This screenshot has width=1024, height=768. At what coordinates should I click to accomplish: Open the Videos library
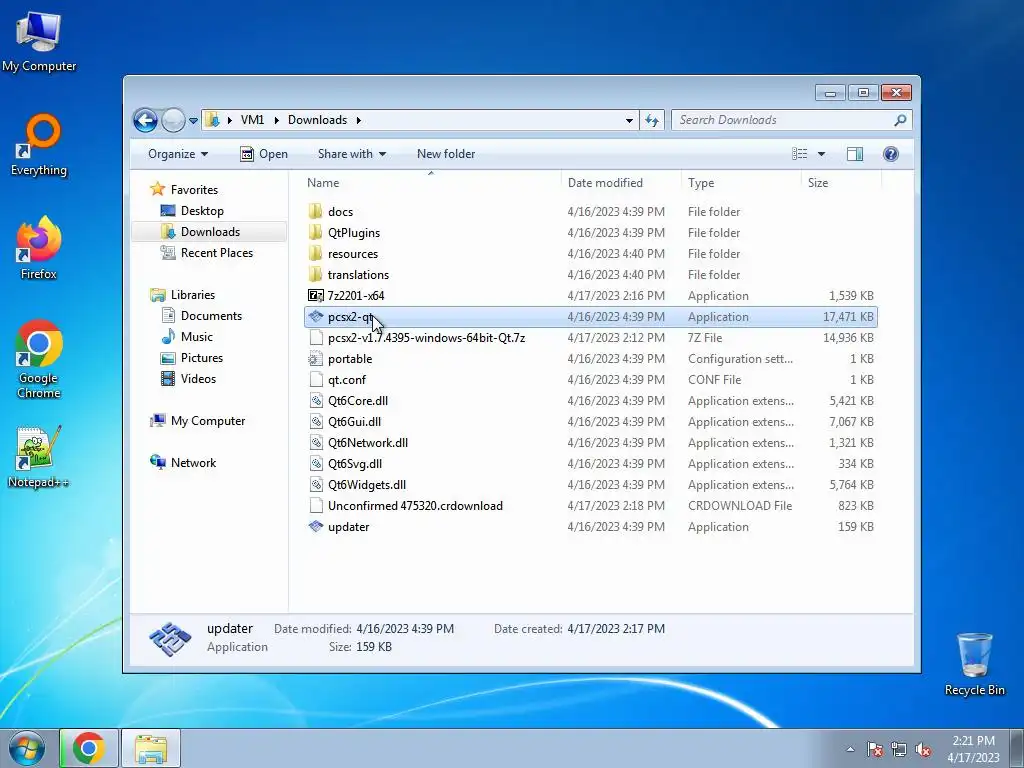coord(198,379)
